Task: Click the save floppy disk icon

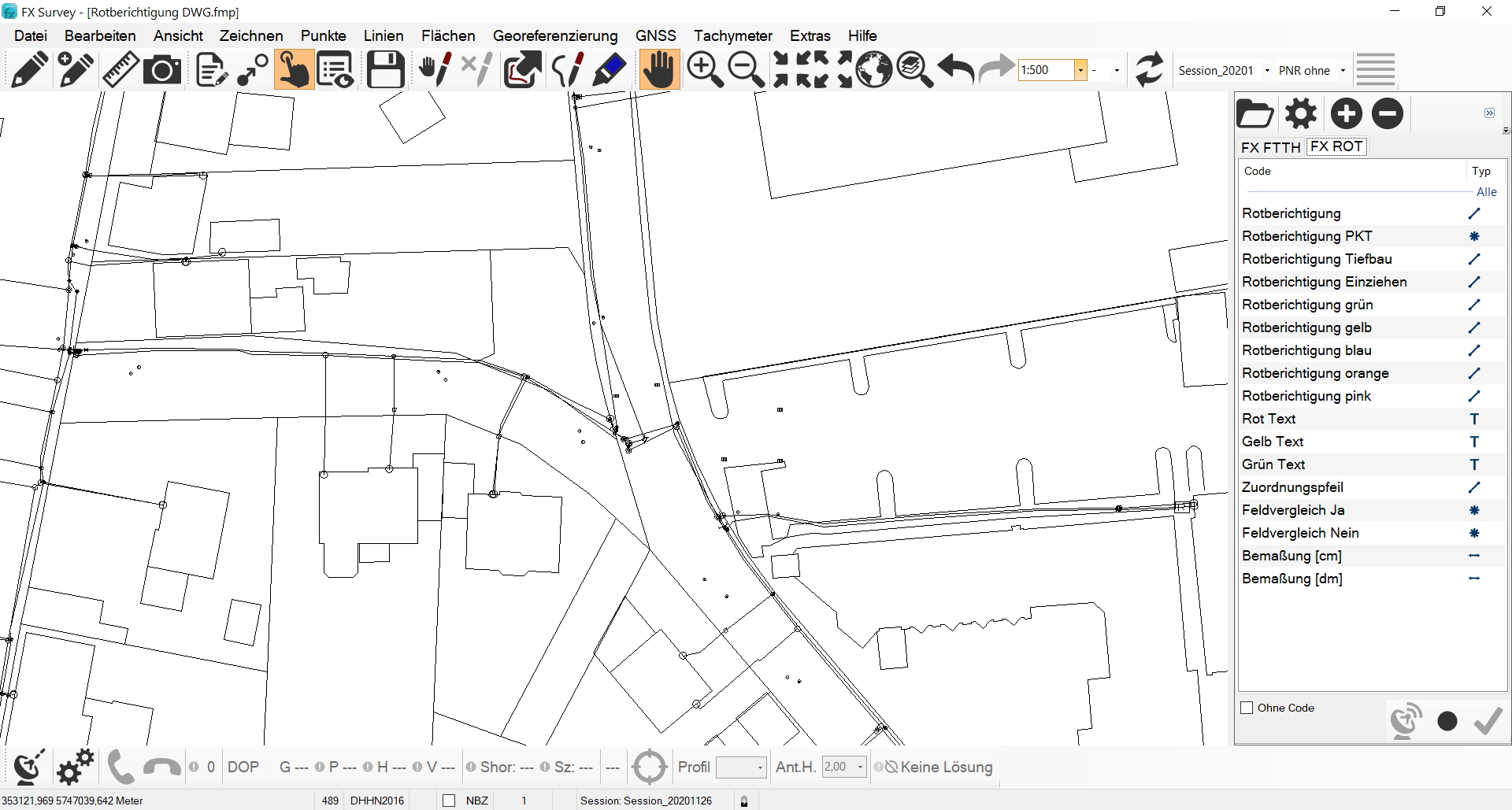Action: point(386,70)
